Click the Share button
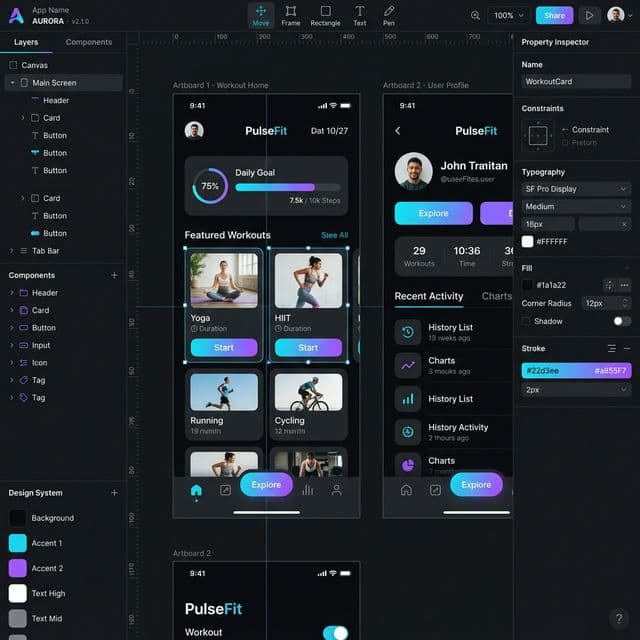The image size is (640, 640). [x=554, y=16]
